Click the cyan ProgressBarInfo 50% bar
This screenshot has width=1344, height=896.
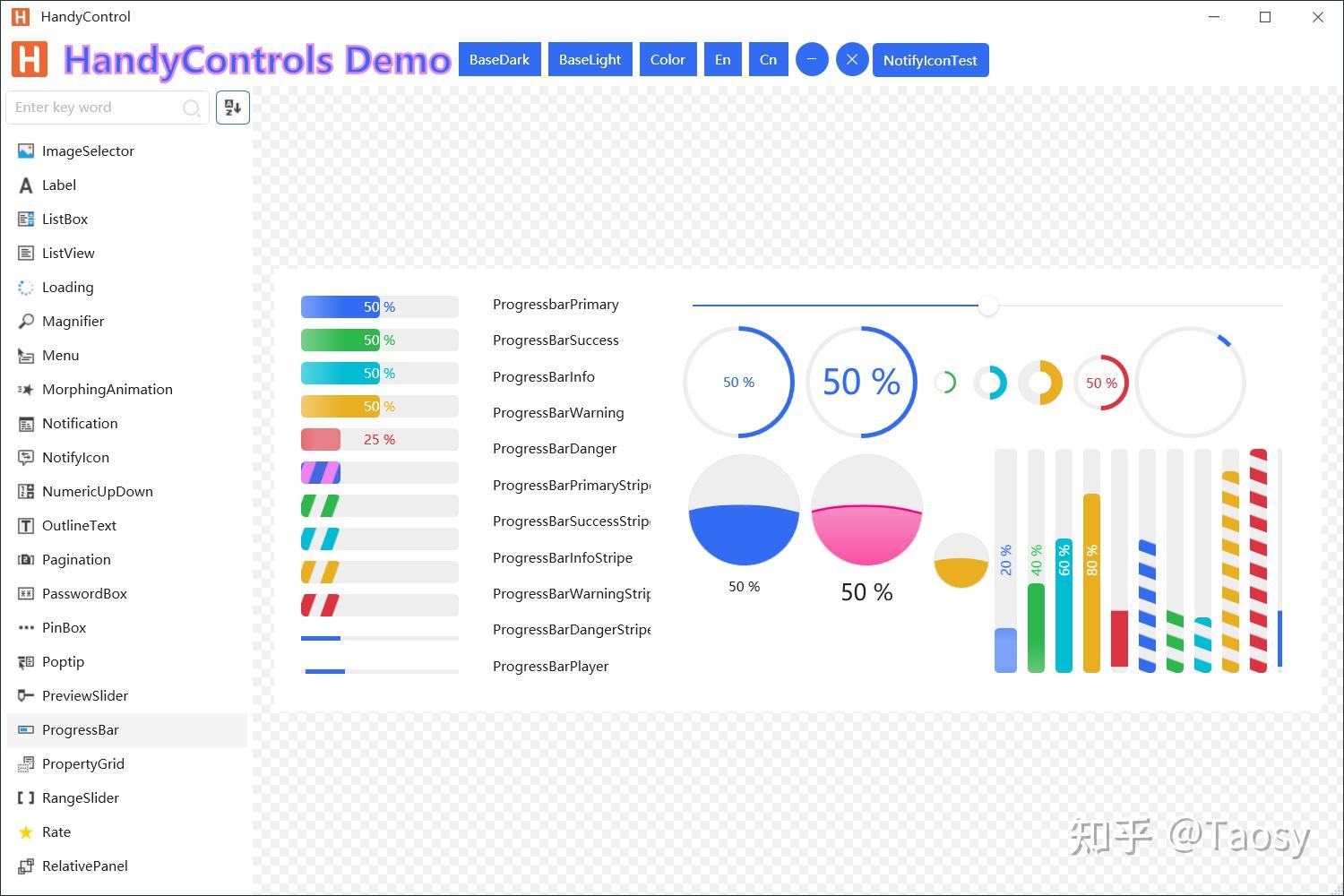click(380, 374)
